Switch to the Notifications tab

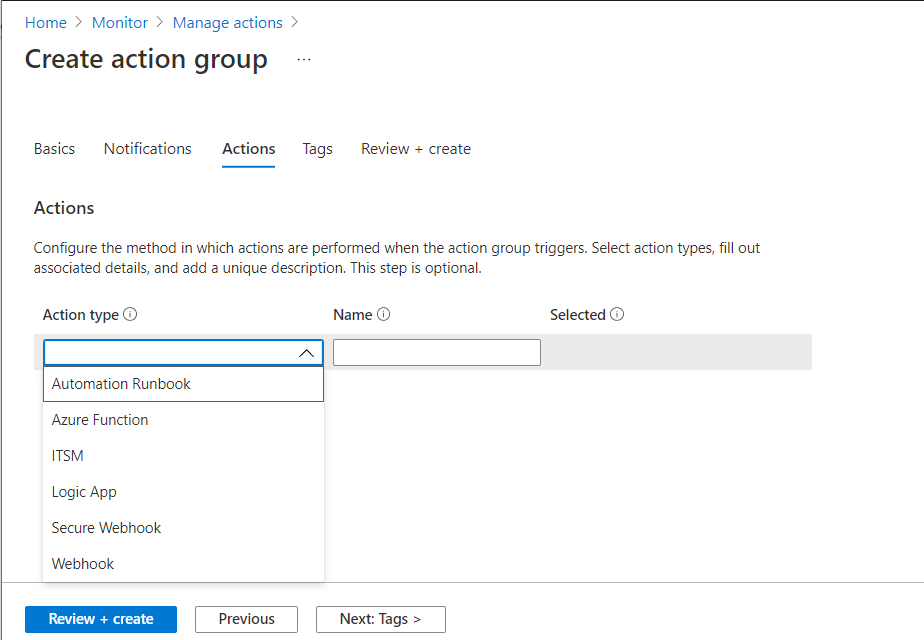(x=148, y=149)
